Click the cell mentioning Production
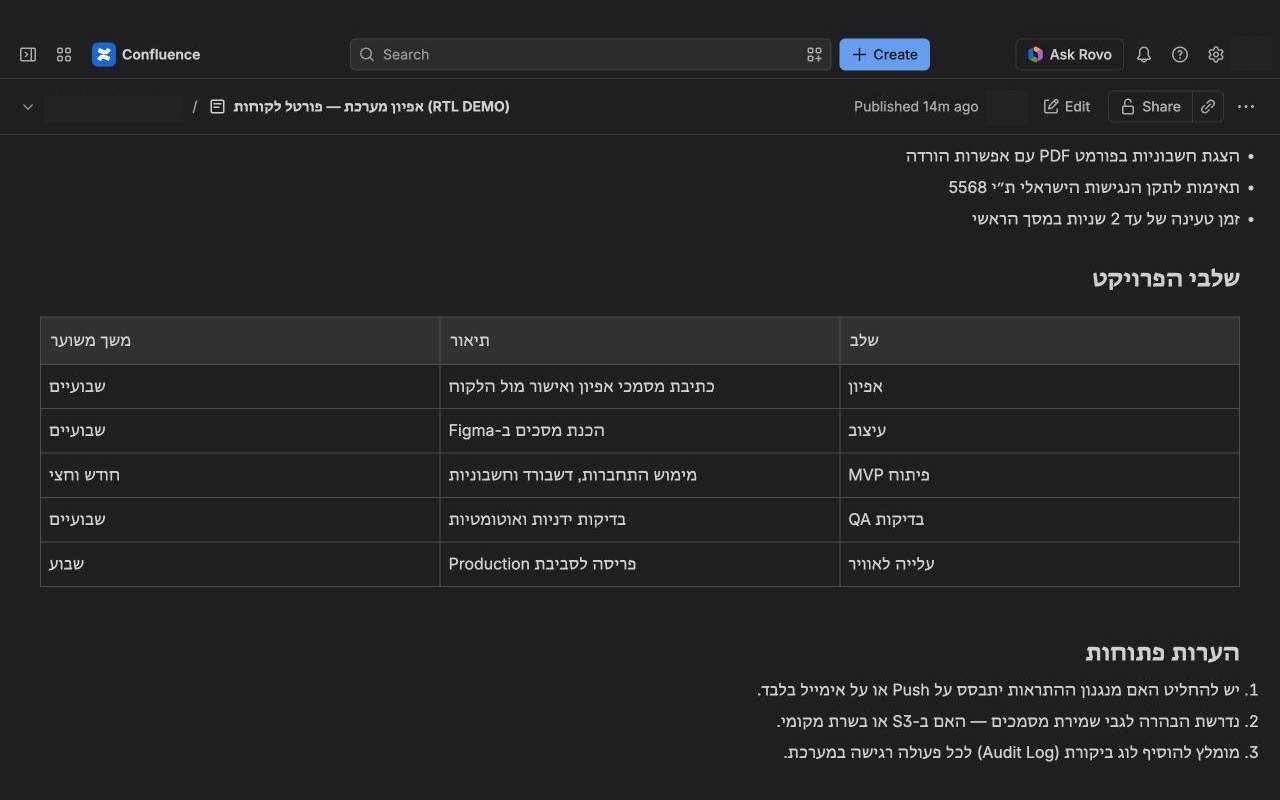 pyautogui.click(x=640, y=564)
